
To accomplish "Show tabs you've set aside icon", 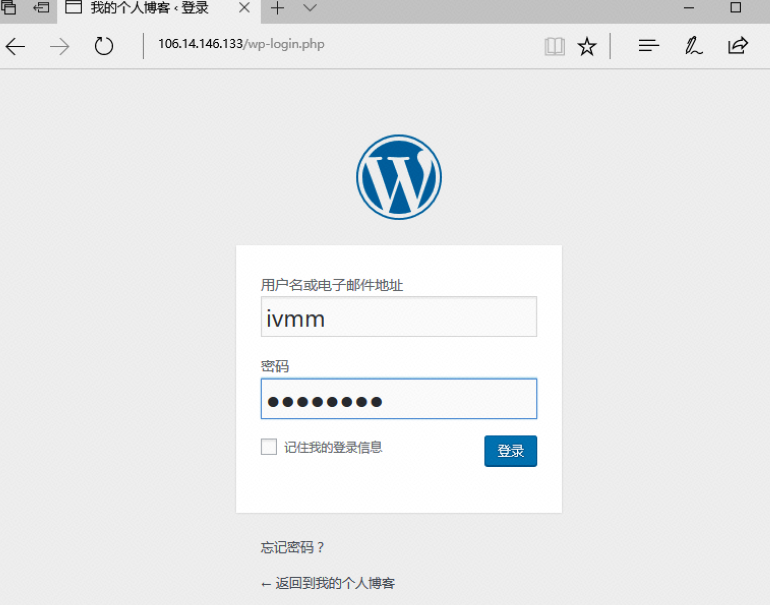I will click(9, 7).
